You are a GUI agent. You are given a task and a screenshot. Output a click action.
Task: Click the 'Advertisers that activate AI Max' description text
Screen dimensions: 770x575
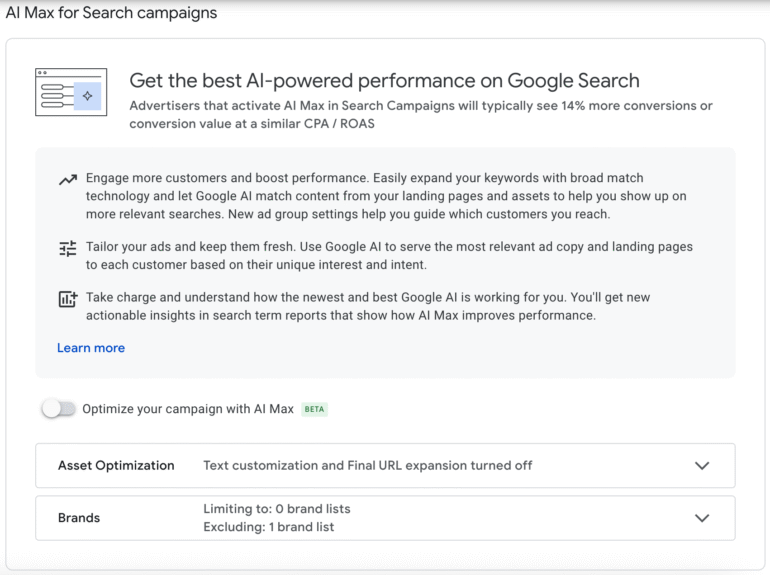(421, 114)
